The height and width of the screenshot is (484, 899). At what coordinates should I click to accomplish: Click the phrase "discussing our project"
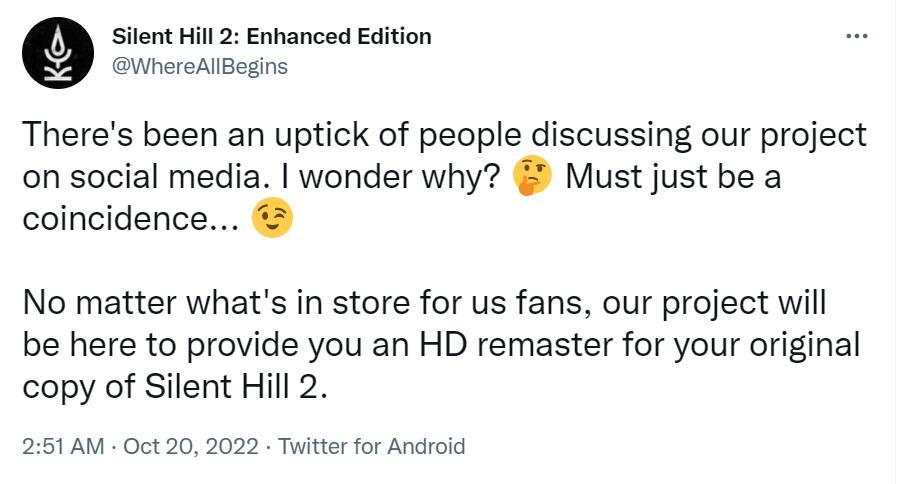(698, 136)
